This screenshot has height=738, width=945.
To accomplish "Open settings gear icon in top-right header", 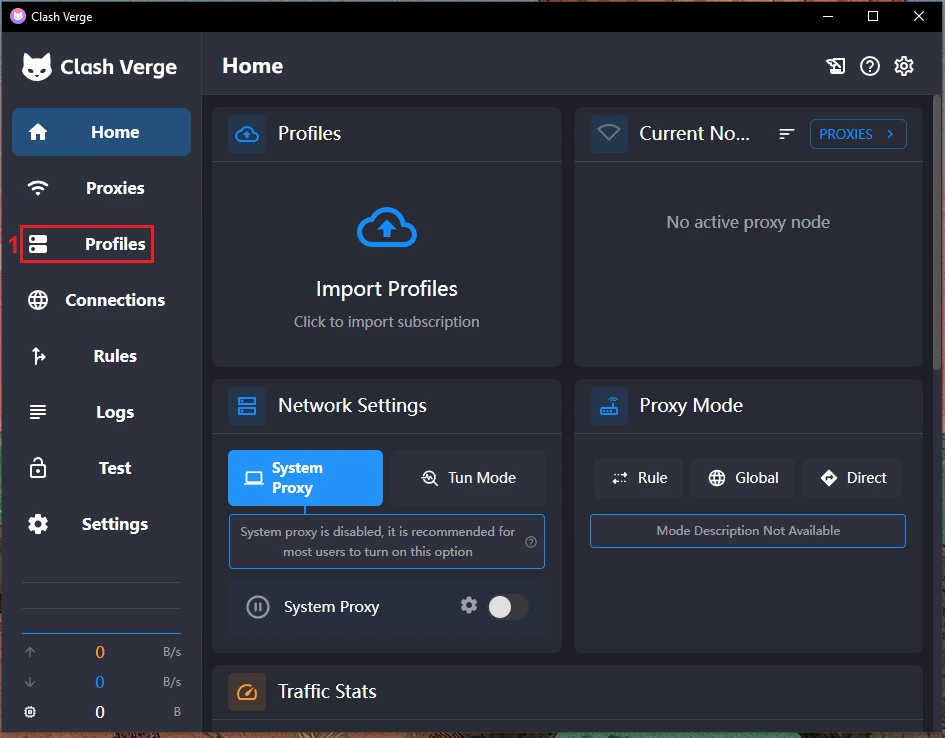I will [x=904, y=66].
